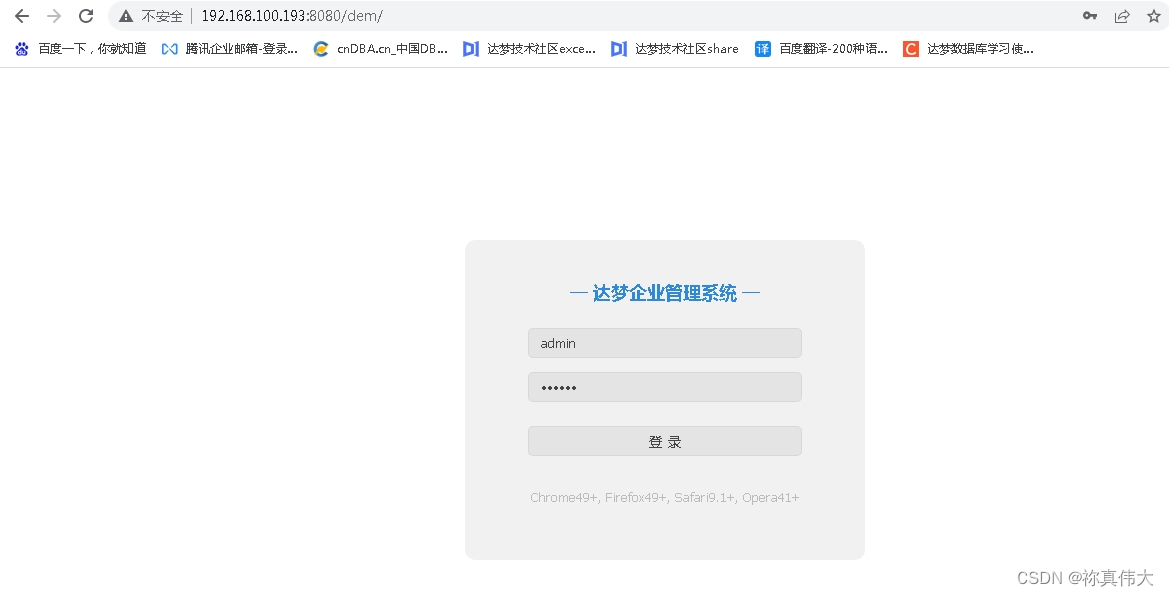This screenshot has height=596, width=1169.
Task: Open the 达梦技术社区 exce... bookmark icon
Action: click(x=470, y=48)
